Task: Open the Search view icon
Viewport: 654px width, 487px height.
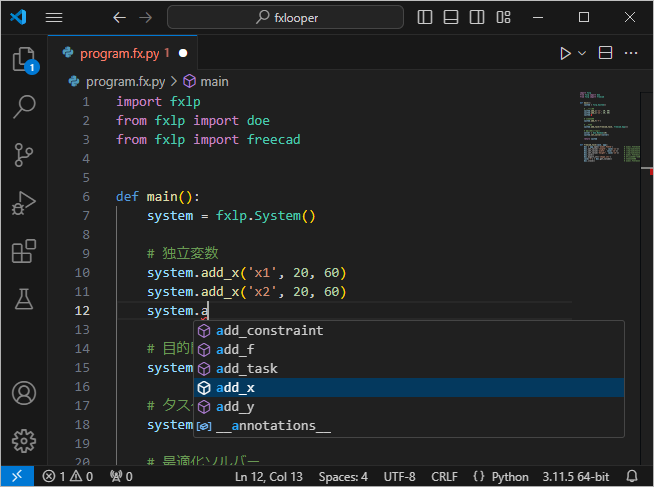Action: pyautogui.click(x=24, y=106)
